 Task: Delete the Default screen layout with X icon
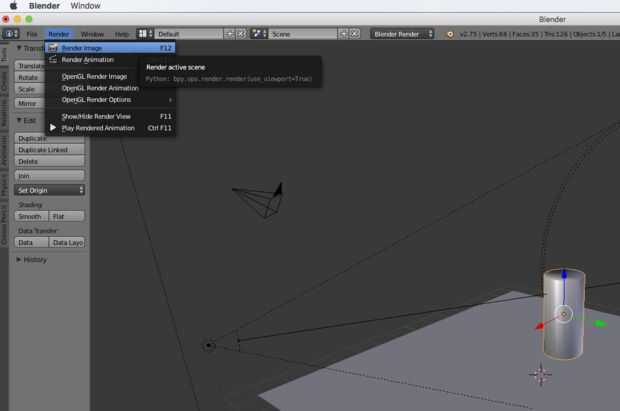click(241, 34)
